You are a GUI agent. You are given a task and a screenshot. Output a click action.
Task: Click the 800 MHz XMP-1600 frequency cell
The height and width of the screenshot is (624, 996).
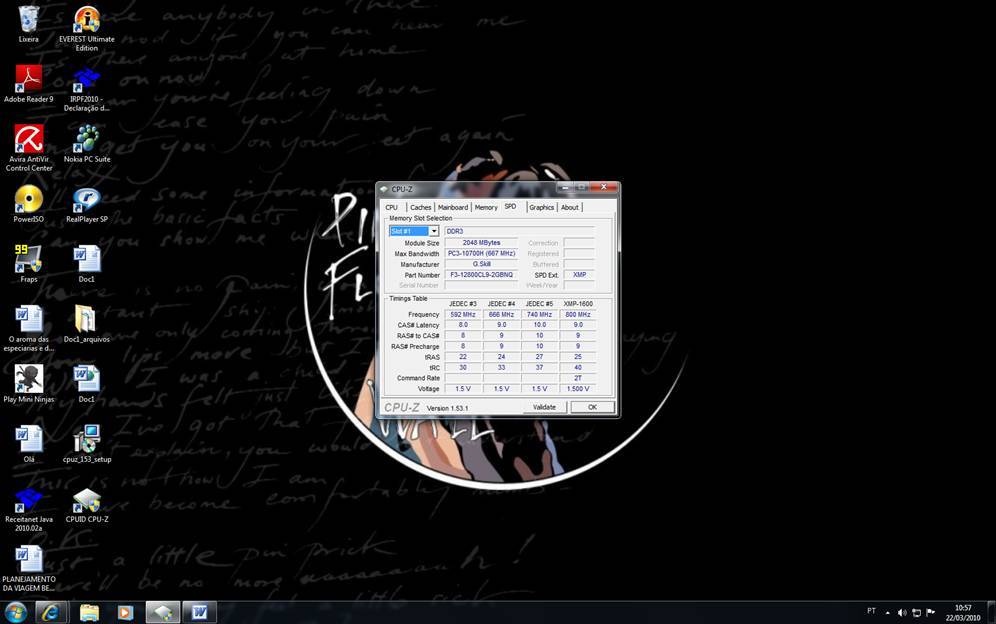pyautogui.click(x=578, y=315)
